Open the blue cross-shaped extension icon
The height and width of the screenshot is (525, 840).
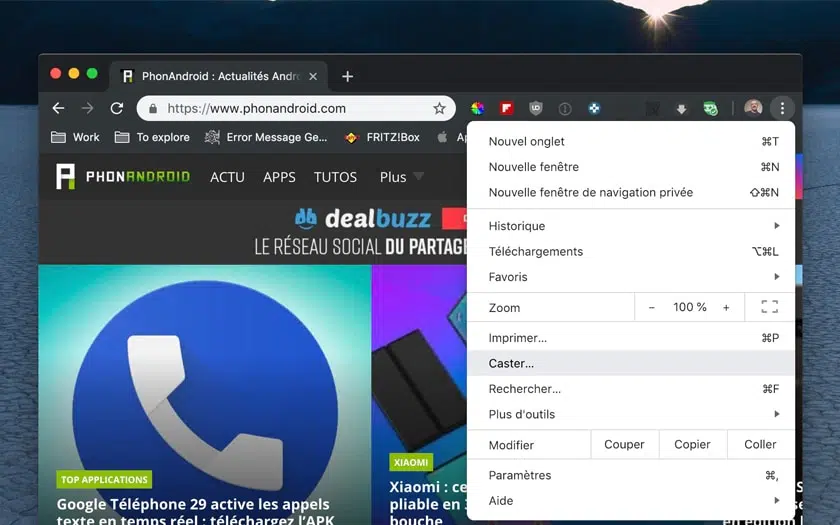pos(594,109)
